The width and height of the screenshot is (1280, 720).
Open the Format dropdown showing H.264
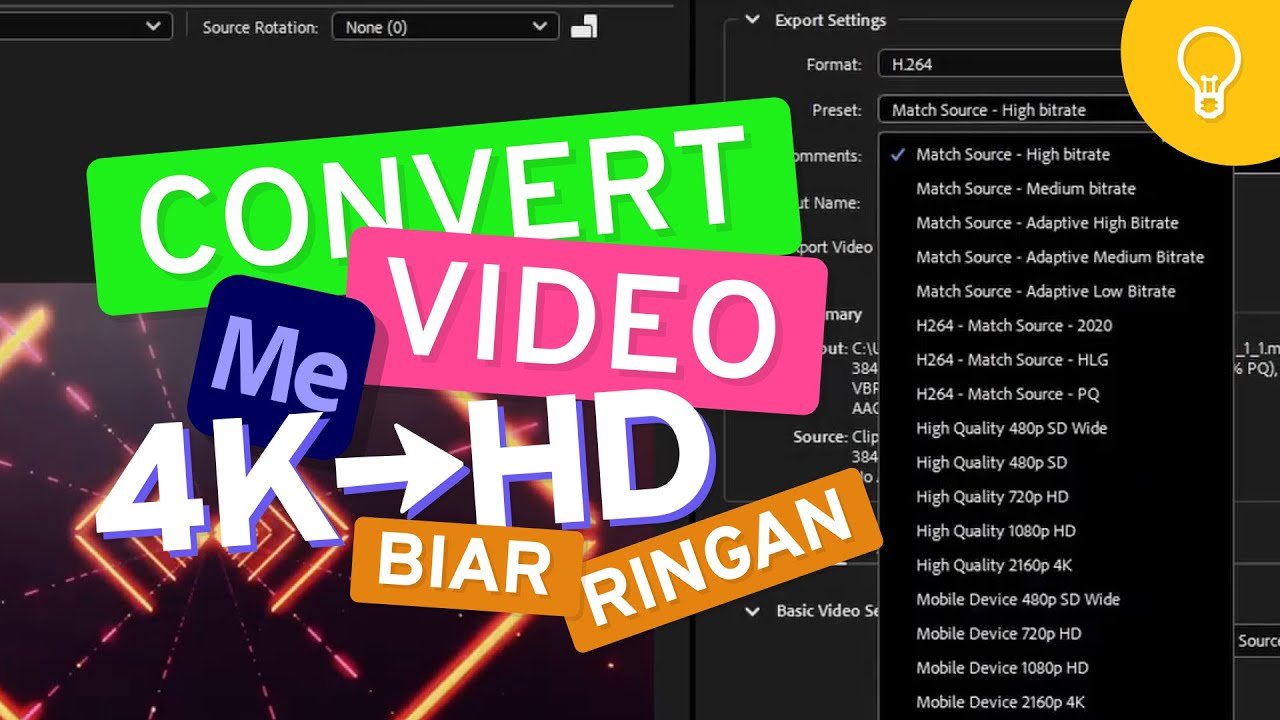click(x=1000, y=64)
